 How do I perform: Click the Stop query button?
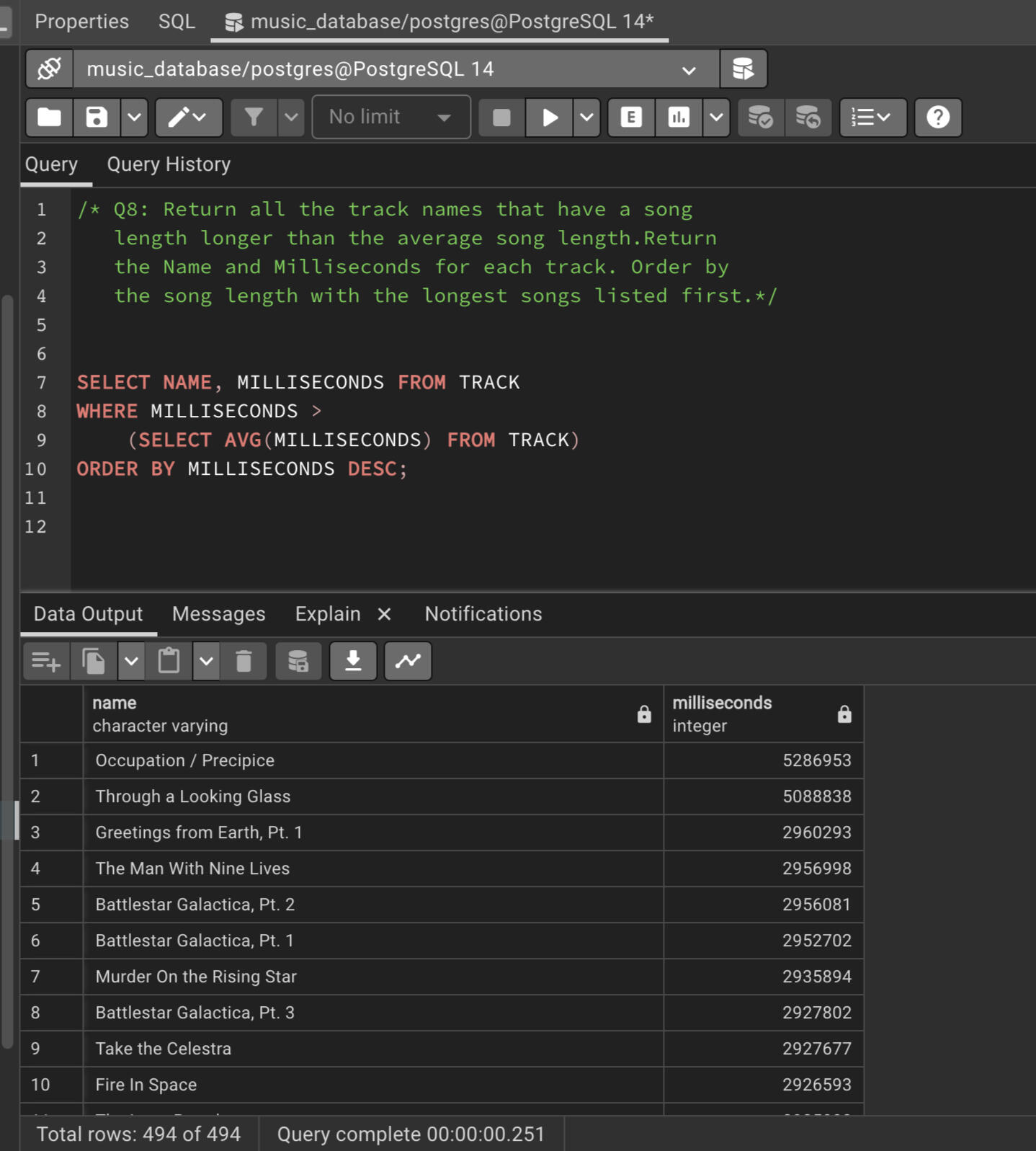[x=501, y=117]
